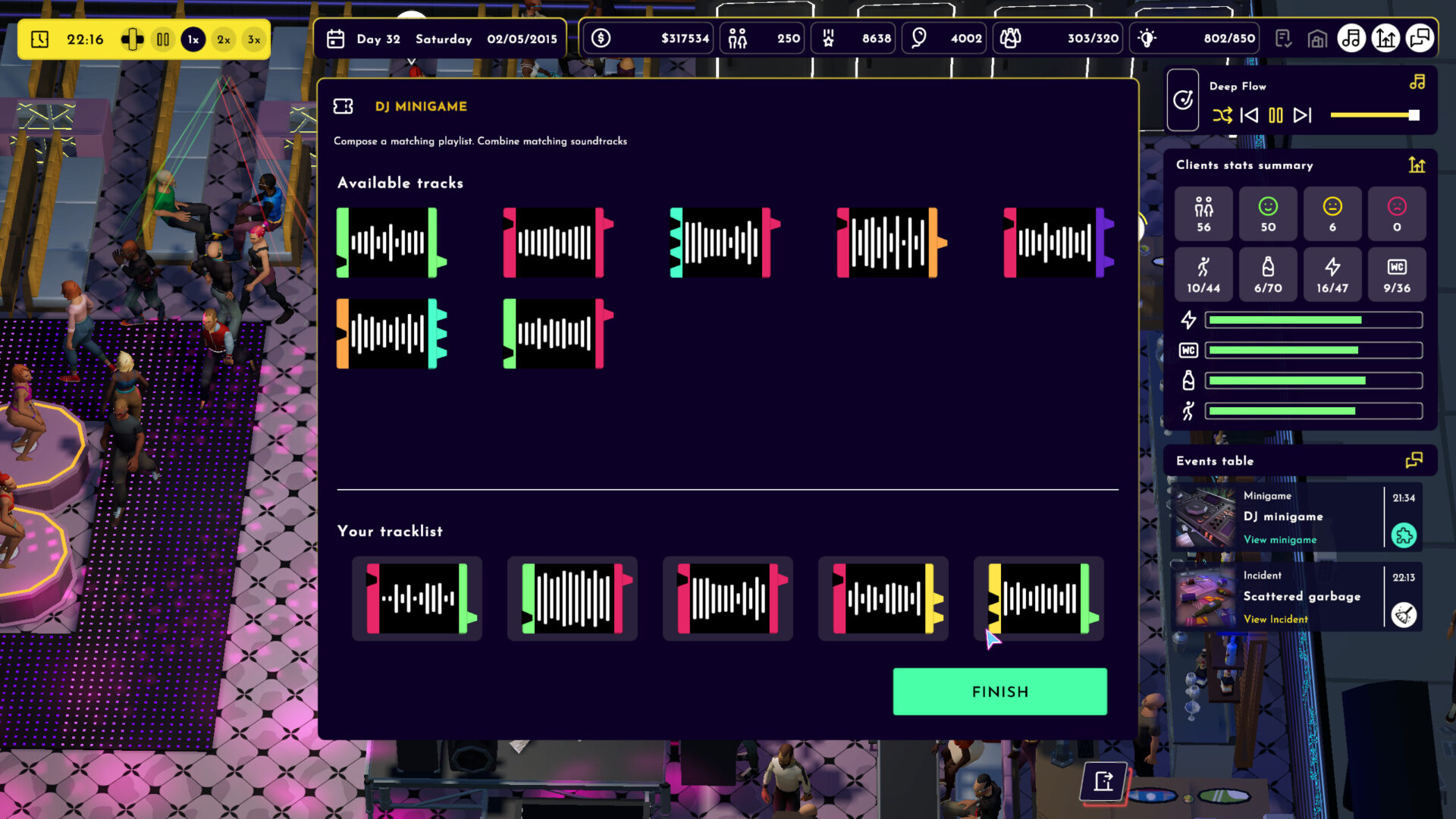
Task: Expand the music playlist icon
Action: click(1417, 83)
